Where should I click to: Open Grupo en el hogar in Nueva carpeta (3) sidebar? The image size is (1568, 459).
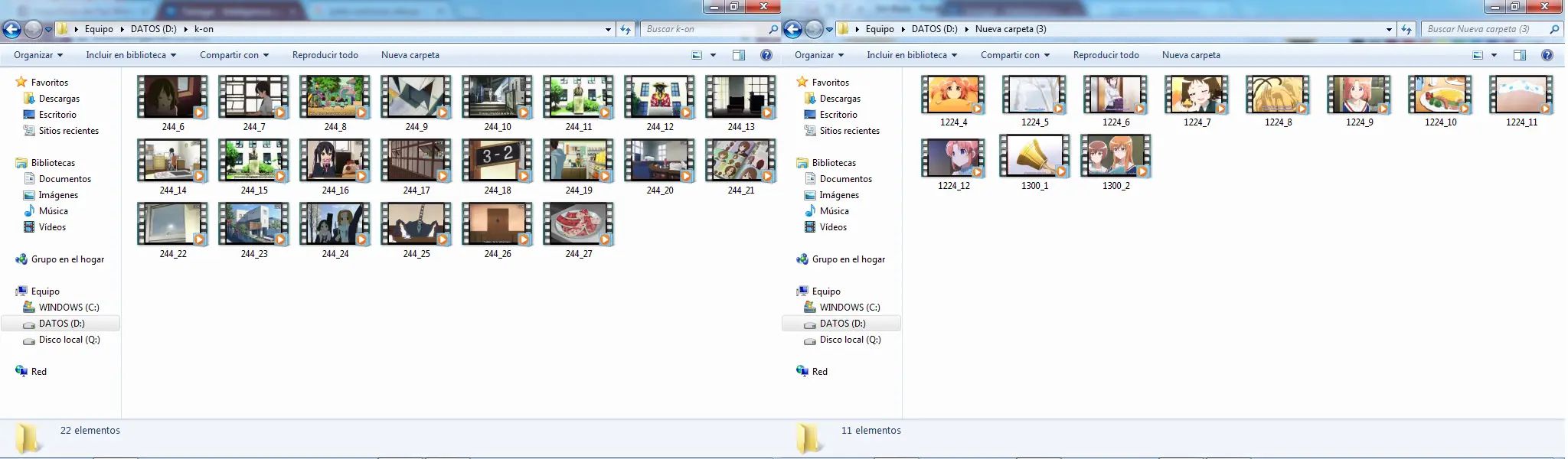[848, 259]
